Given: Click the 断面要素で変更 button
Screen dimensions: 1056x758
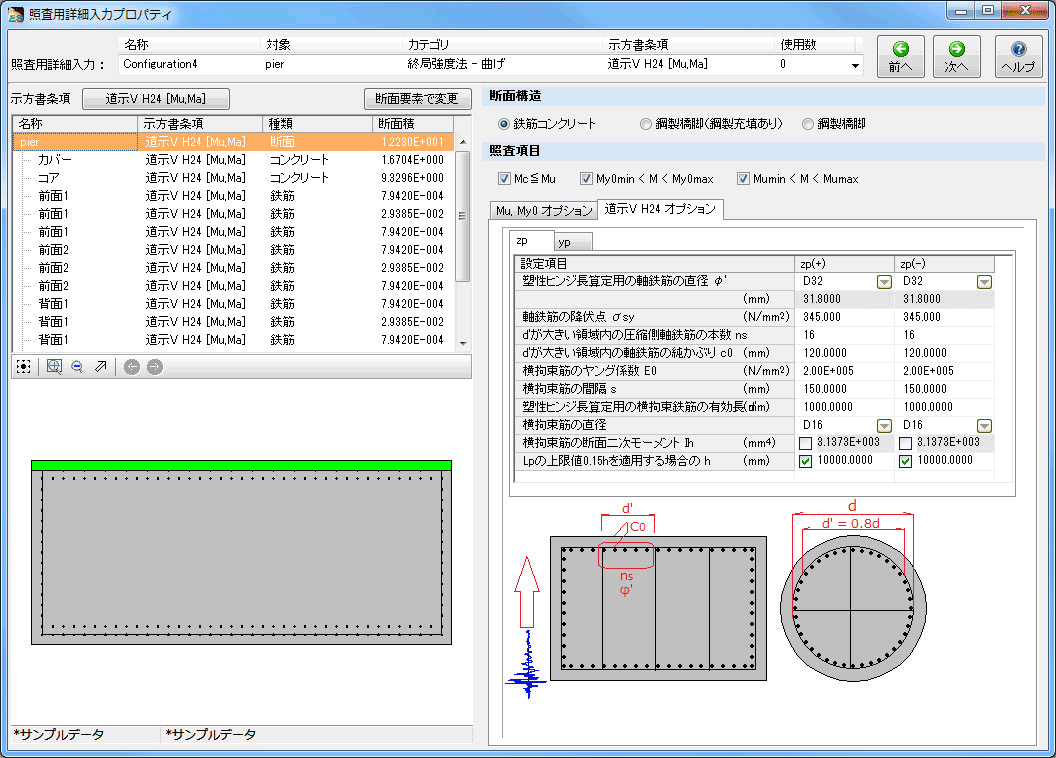Looking at the screenshot, I should coord(417,99).
